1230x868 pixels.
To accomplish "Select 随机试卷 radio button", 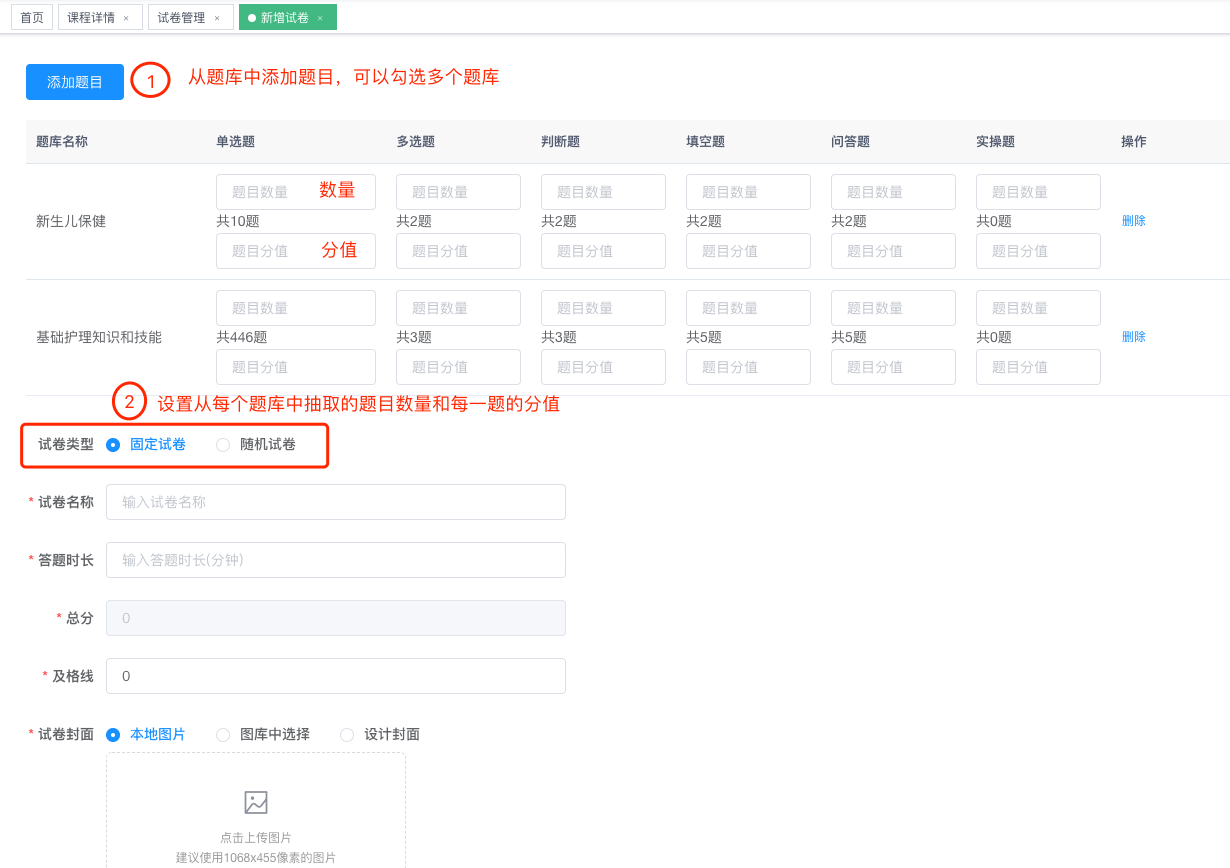I will point(223,445).
